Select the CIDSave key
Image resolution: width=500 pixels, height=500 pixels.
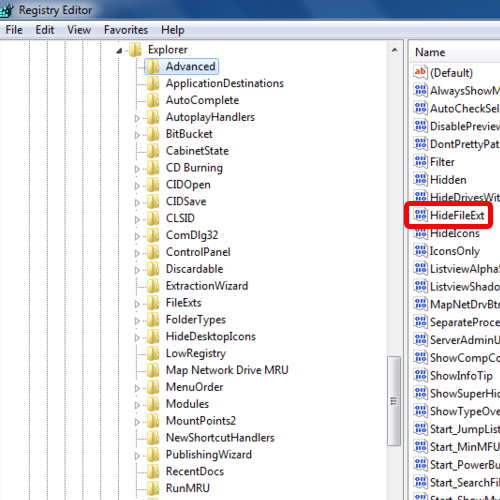pos(186,201)
